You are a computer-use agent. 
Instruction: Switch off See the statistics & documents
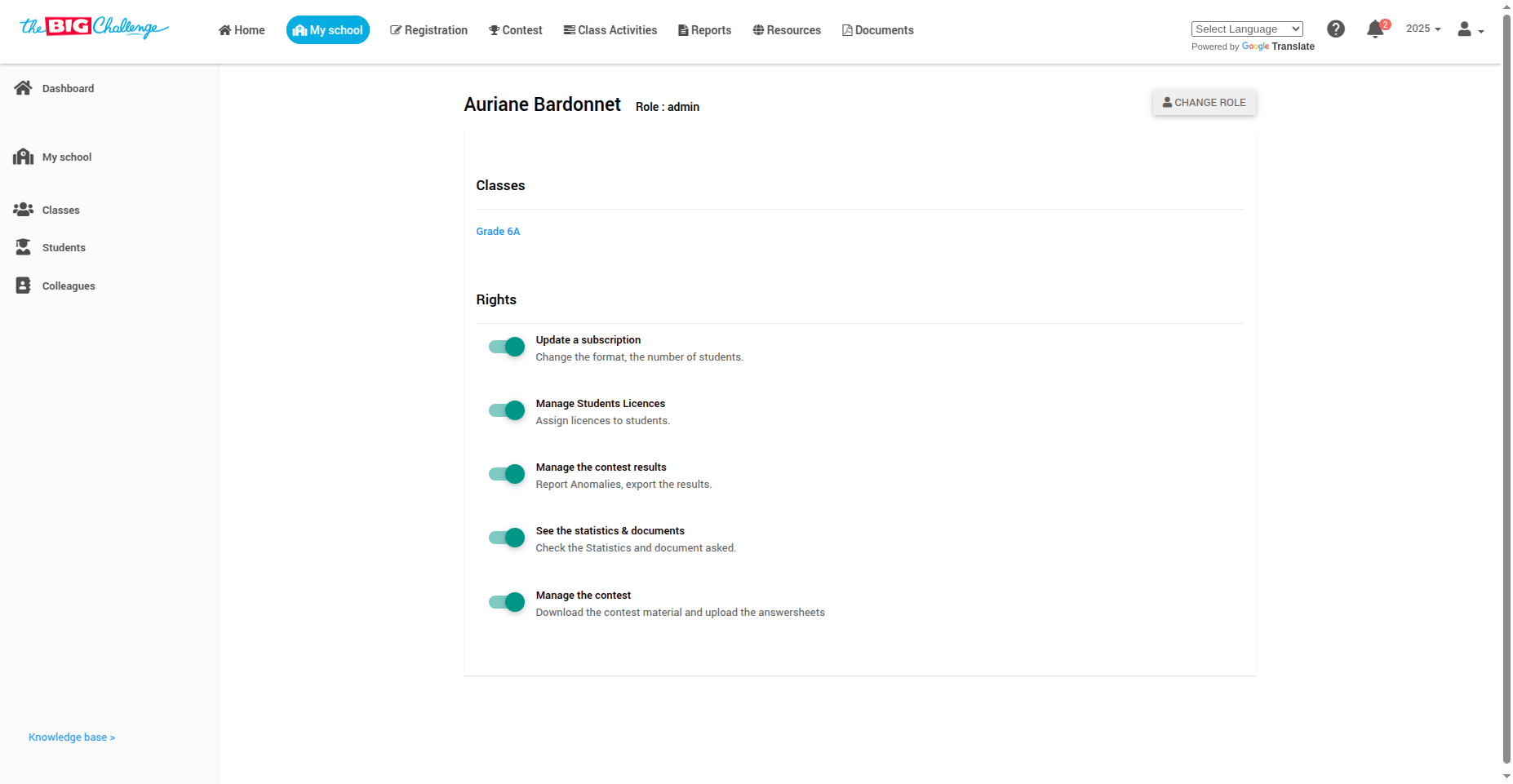[x=506, y=538]
